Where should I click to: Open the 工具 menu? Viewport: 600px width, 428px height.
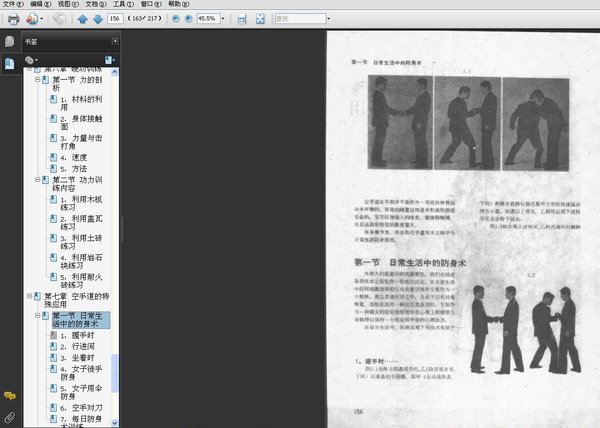(x=123, y=4)
